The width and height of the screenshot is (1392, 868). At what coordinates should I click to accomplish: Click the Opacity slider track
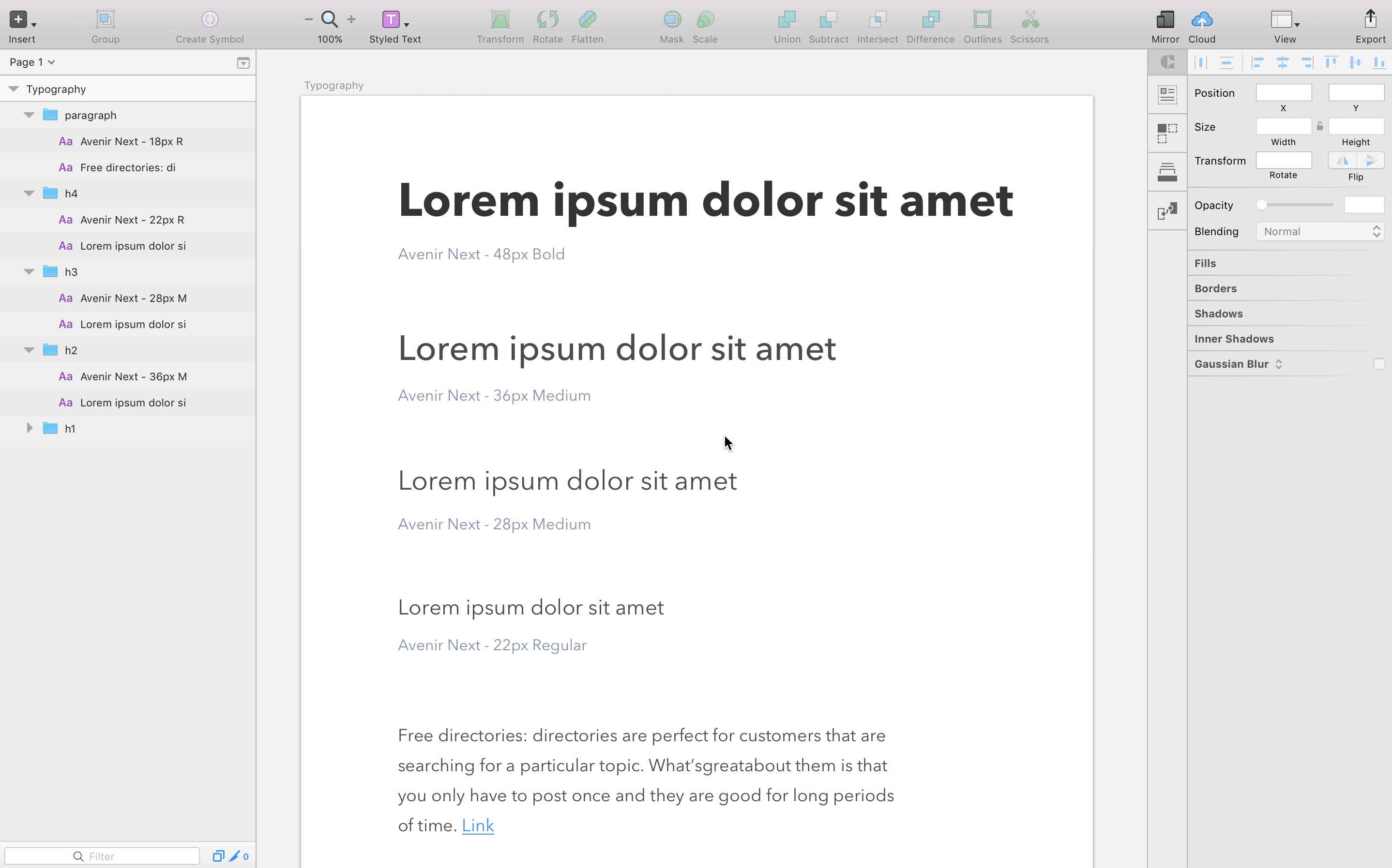click(1297, 205)
